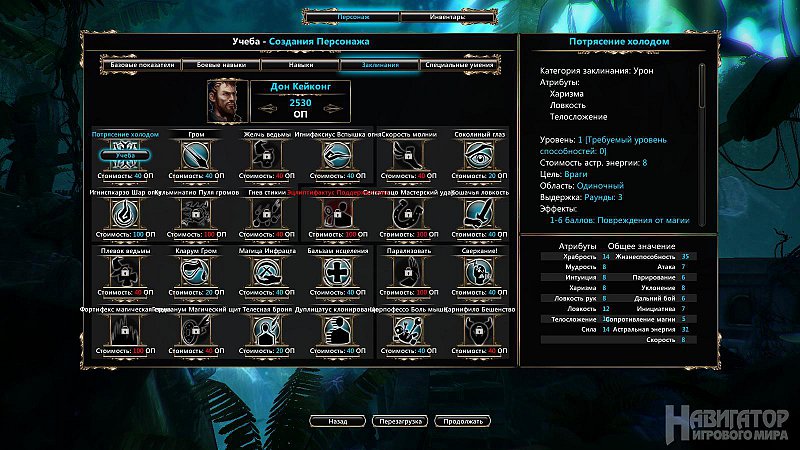The height and width of the screenshot is (450, 800).
Task: Click the Назад button
Action: pos(338,421)
